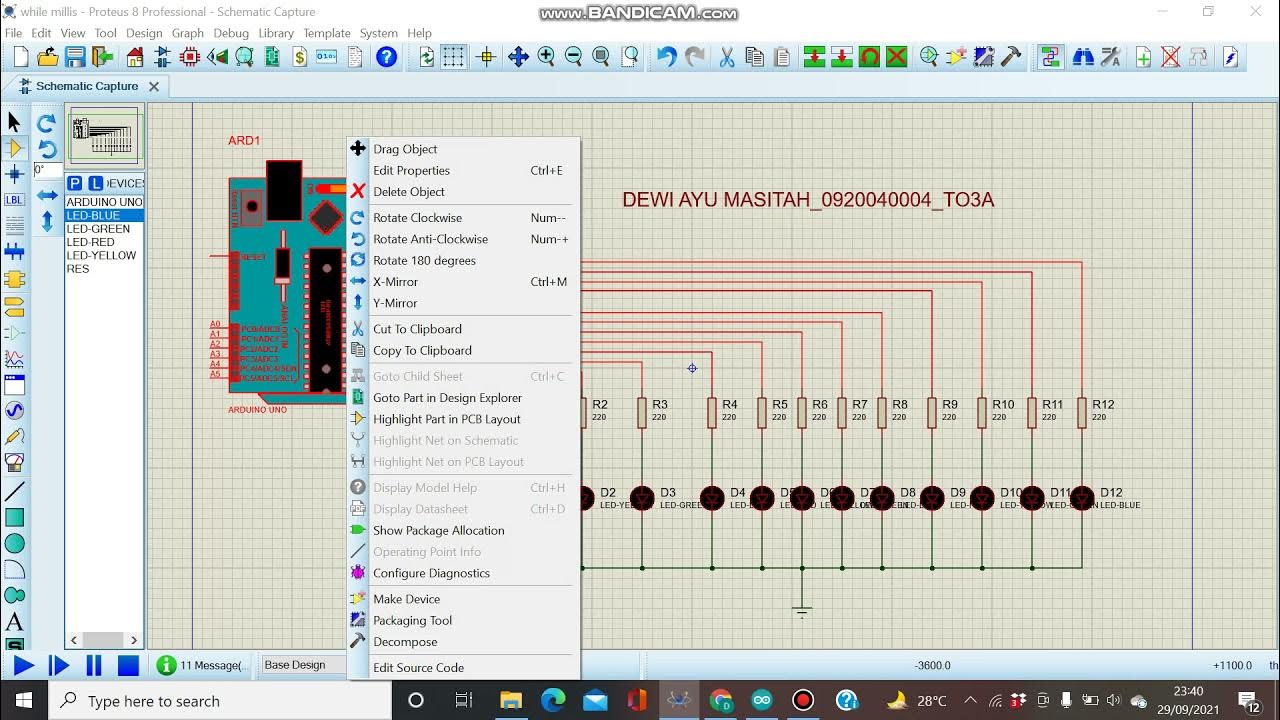This screenshot has height=720, width=1280.
Task: Click the Home page toolbar icon
Action: coord(133,58)
